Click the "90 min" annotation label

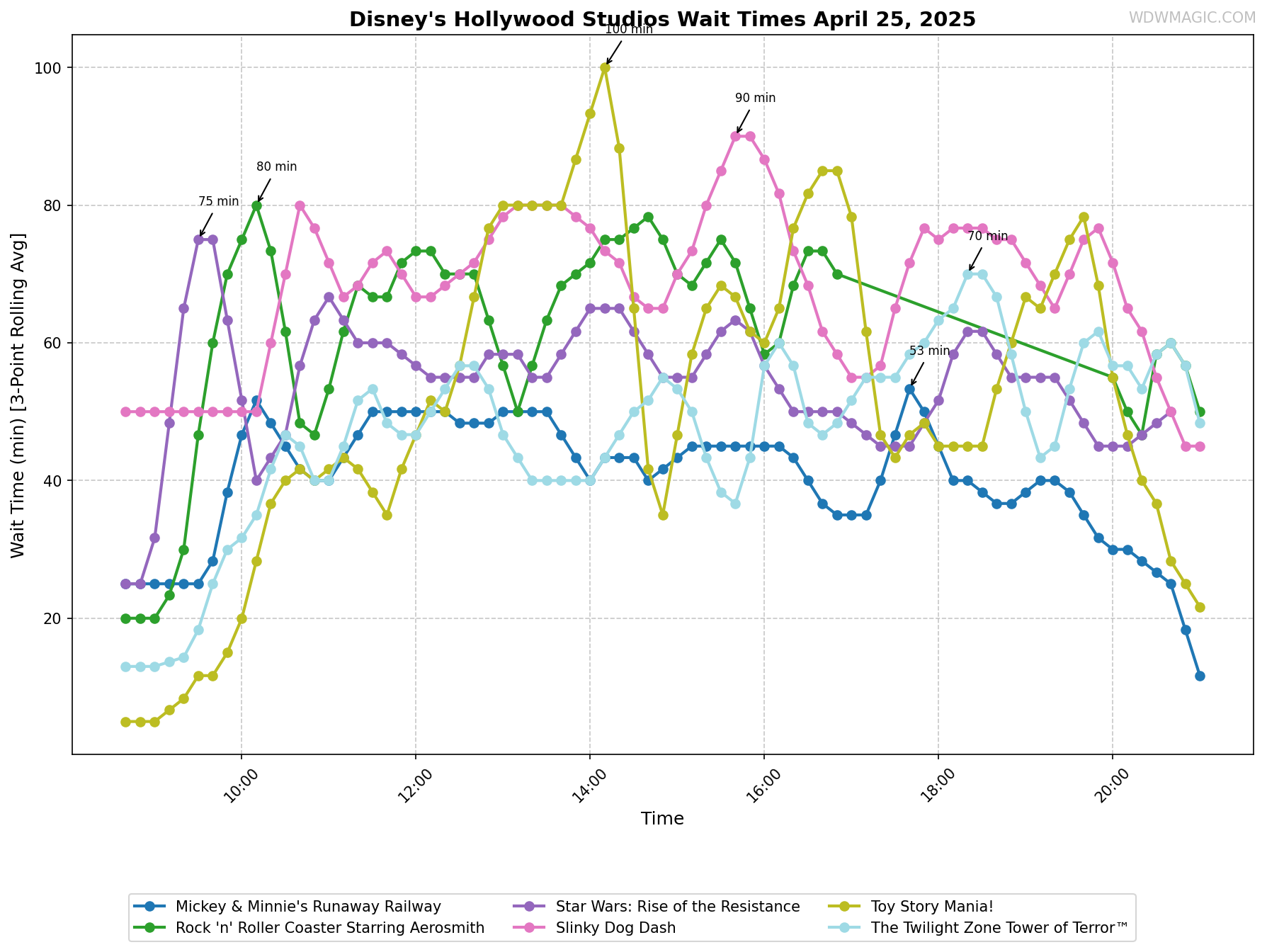pos(755,98)
